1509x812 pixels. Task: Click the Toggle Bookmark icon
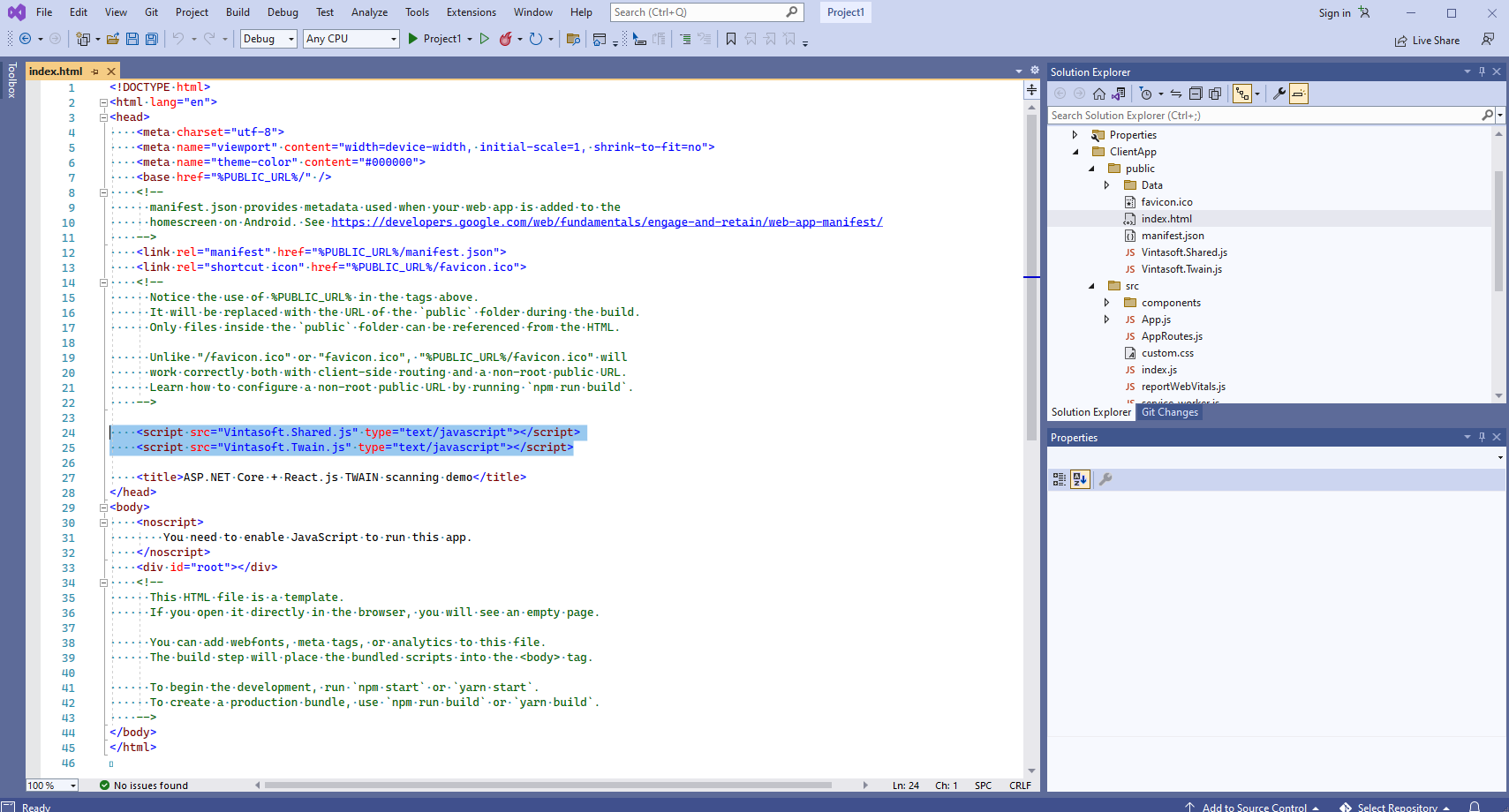pos(730,39)
